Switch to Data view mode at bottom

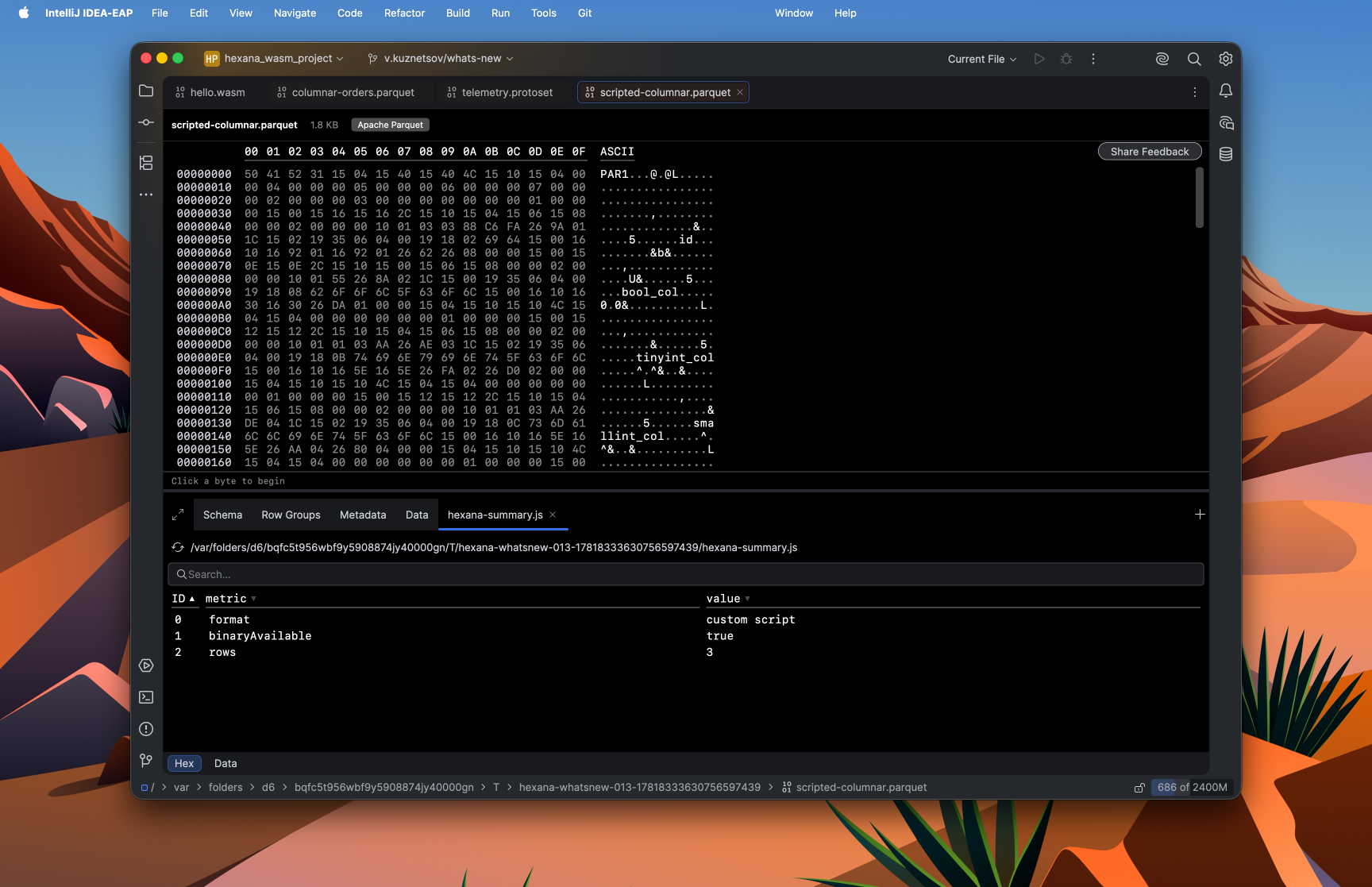click(x=225, y=763)
